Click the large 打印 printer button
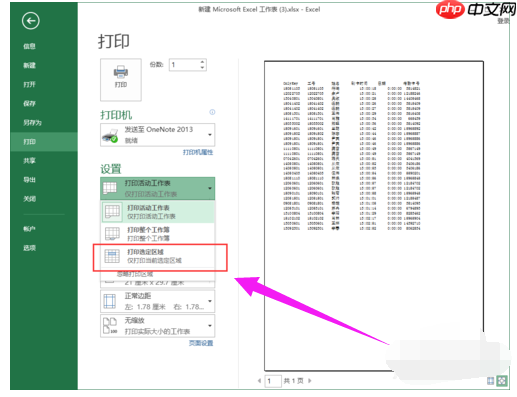Image resolution: width=517 pixels, height=397 pixels. 121,80
